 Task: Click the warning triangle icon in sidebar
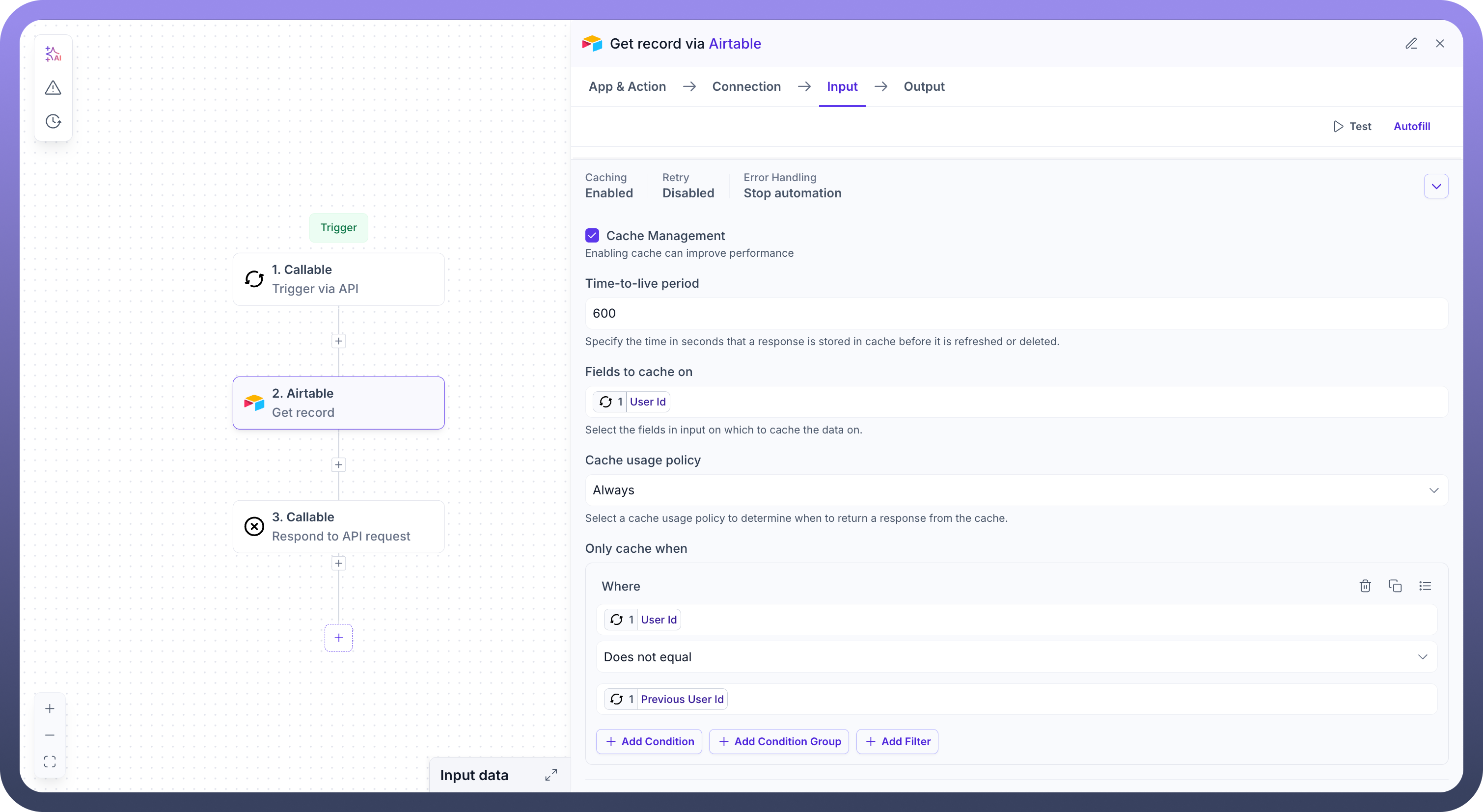[53, 88]
